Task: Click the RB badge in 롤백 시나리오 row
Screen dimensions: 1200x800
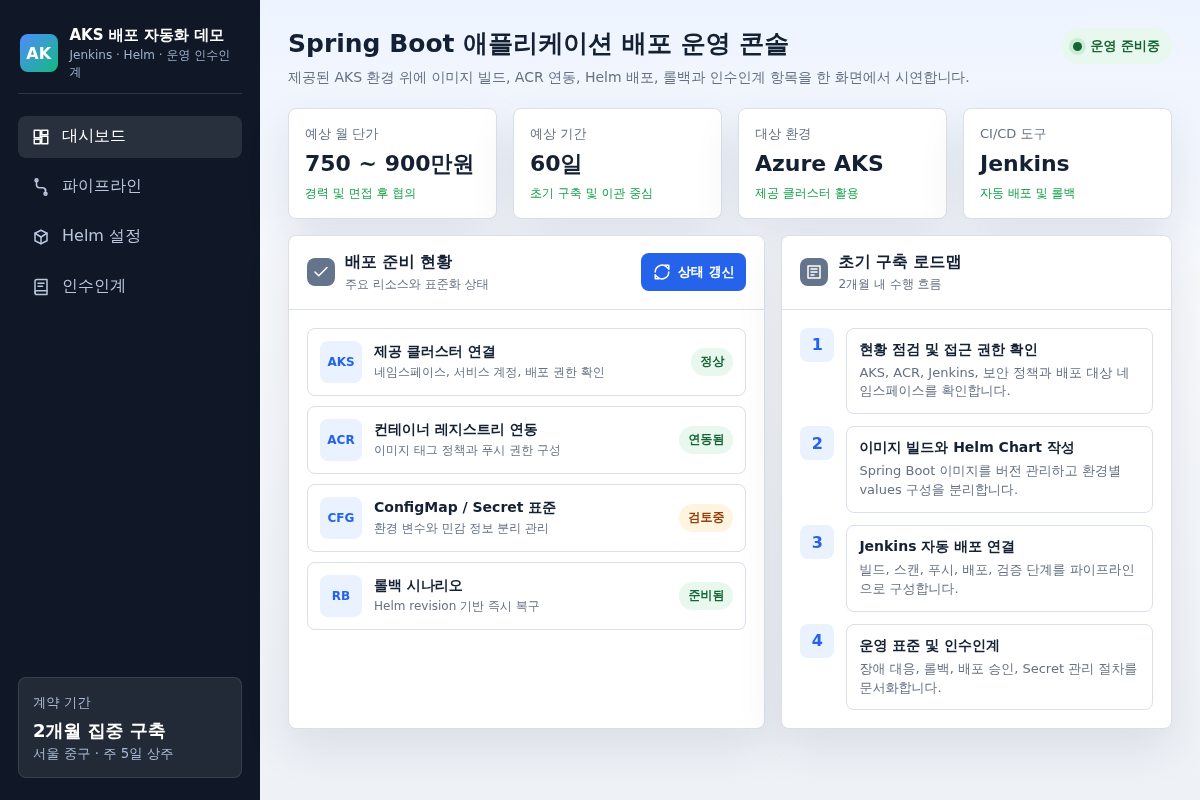Action: (x=341, y=596)
